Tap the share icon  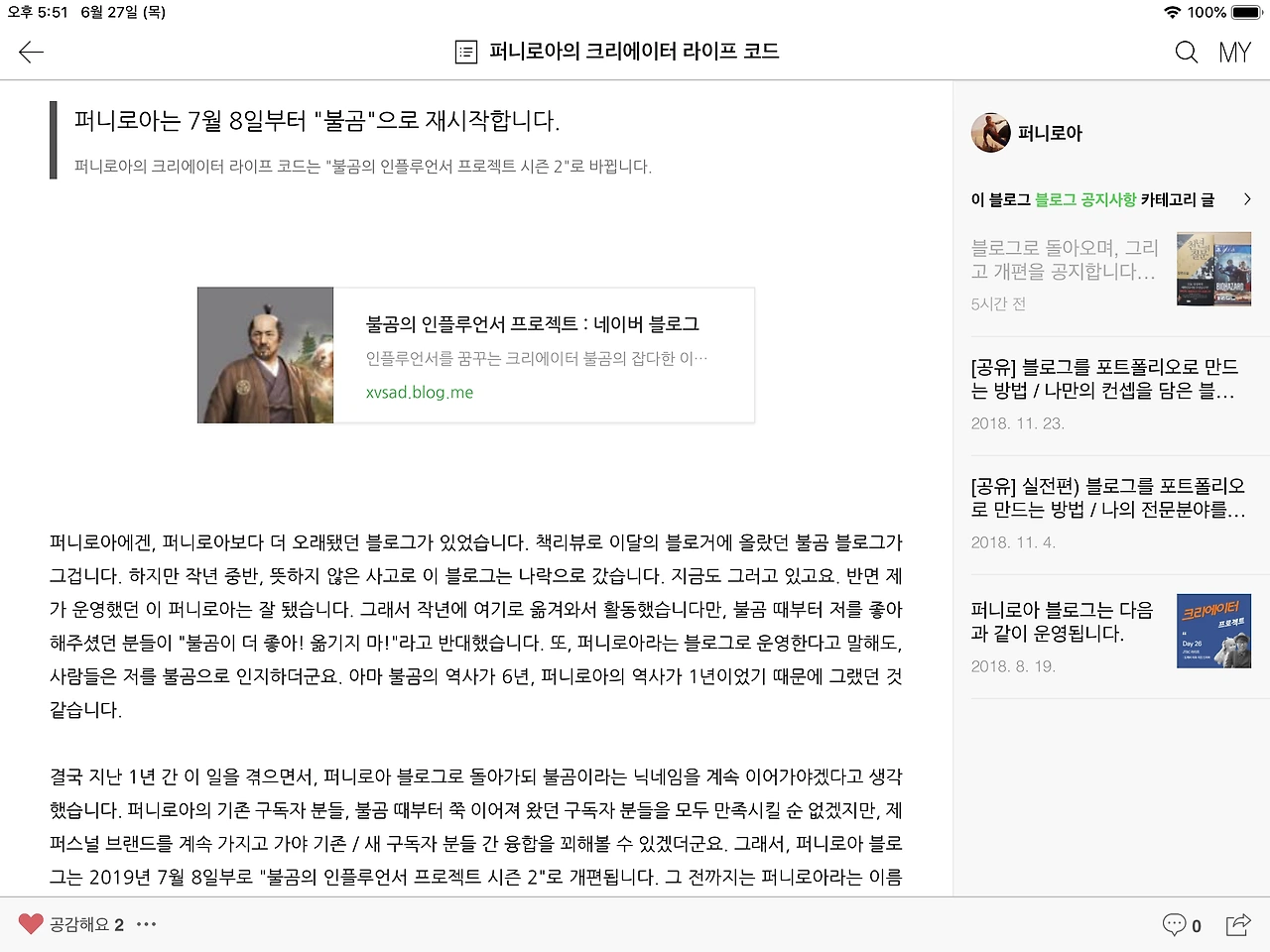1238,924
